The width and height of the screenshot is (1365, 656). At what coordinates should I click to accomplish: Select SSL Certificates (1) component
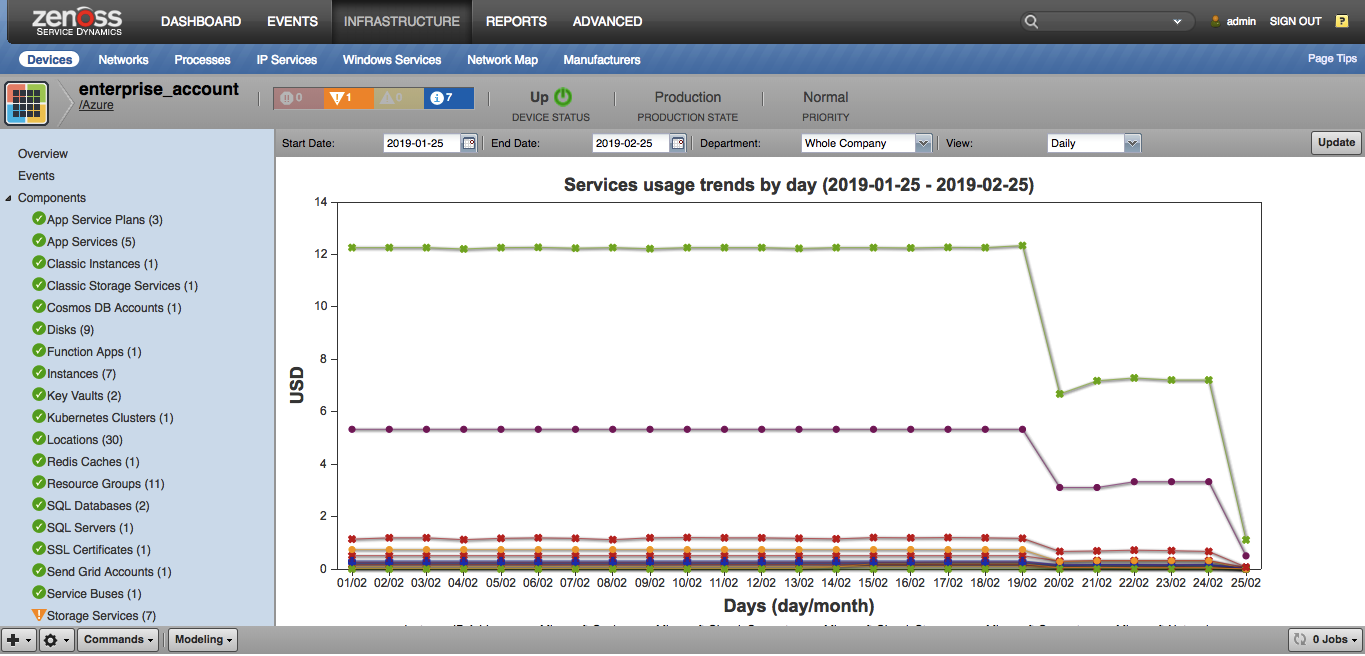pyautogui.click(x=99, y=550)
